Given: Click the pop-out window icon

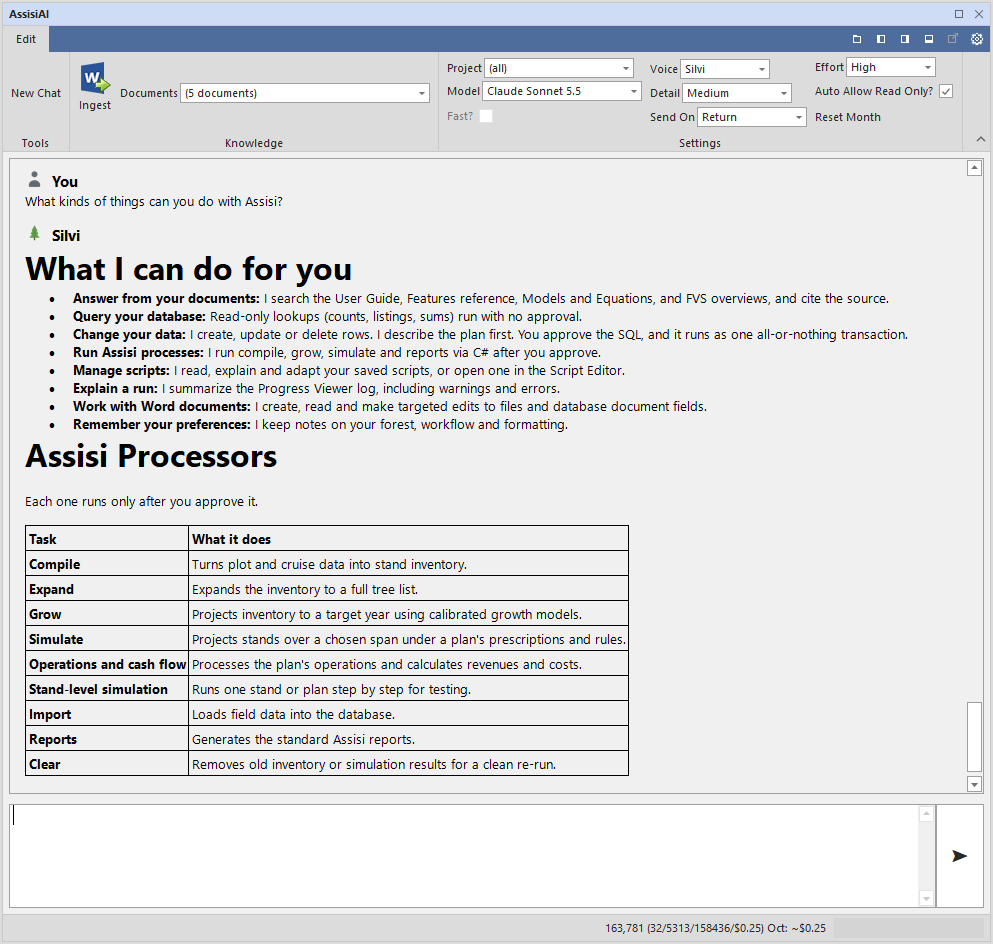Looking at the screenshot, I should pos(952,39).
